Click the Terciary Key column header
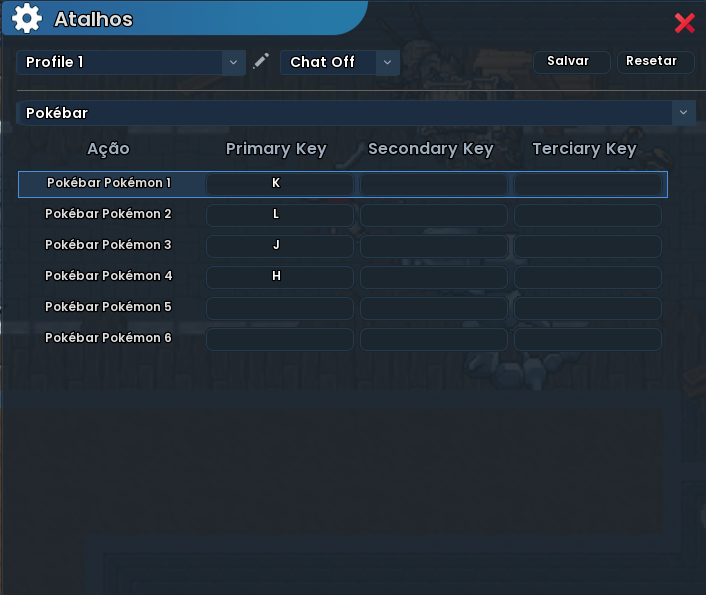The image size is (706, 595). point(584,149)
